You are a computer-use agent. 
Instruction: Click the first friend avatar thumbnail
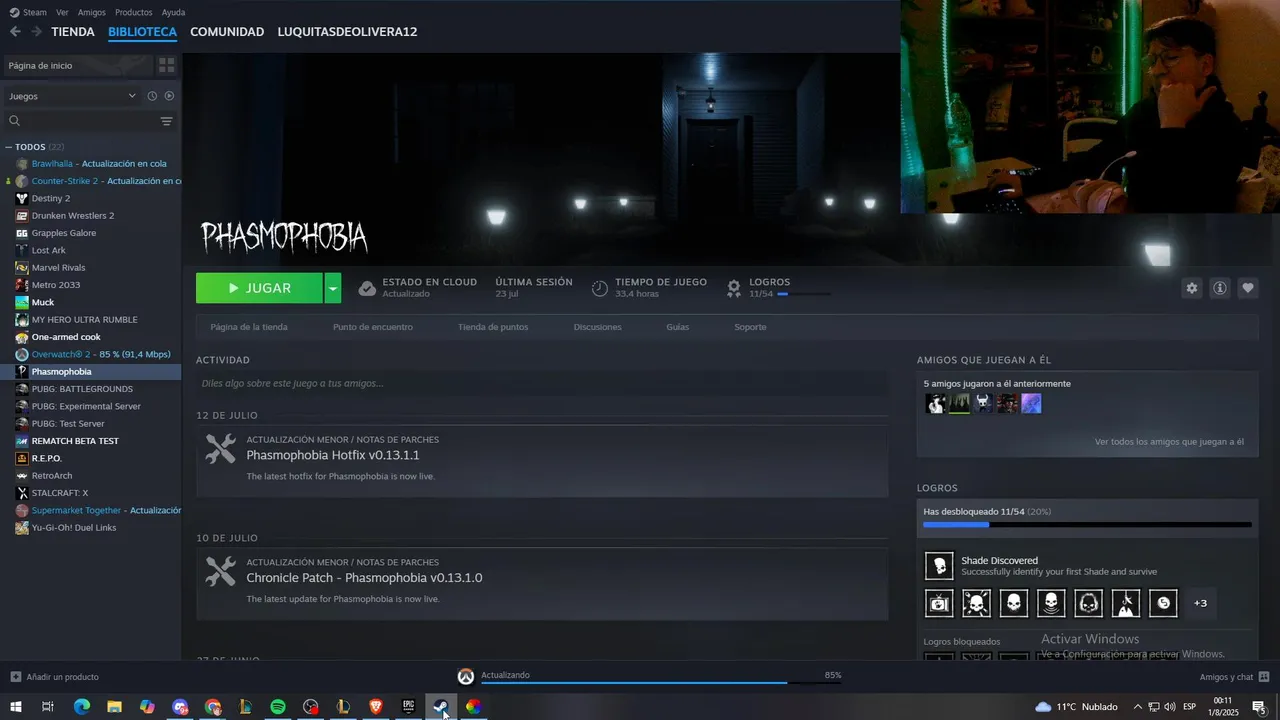point(935,403)
